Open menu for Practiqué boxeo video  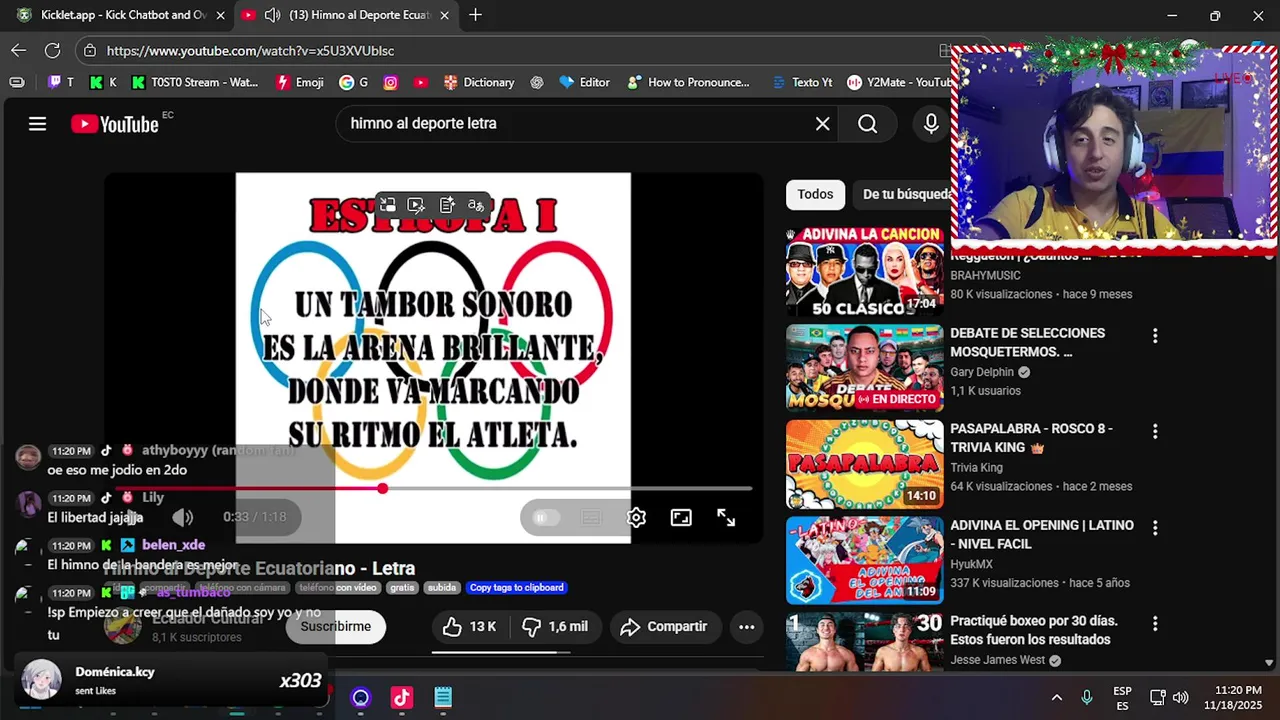point(1155,624)
